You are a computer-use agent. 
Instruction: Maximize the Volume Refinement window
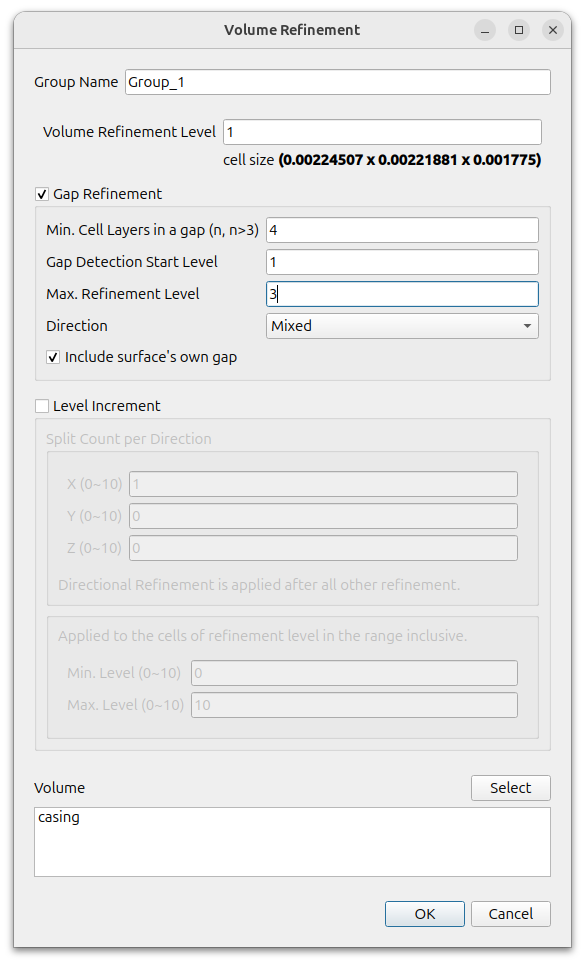[519, 30]
